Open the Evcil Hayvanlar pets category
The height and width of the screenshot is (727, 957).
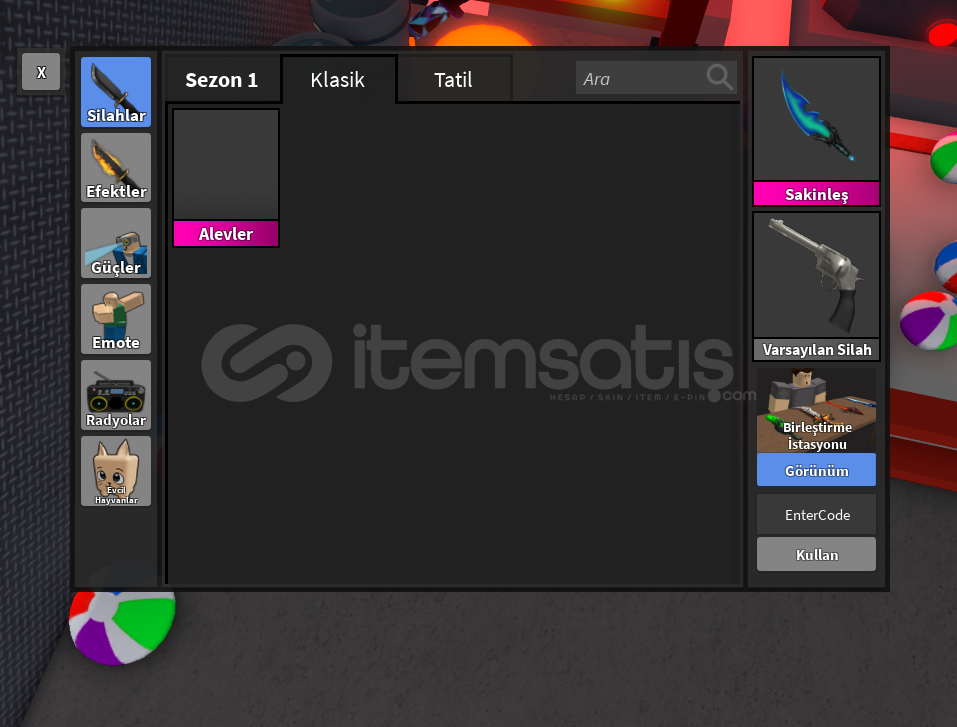[x=116, y=471]
